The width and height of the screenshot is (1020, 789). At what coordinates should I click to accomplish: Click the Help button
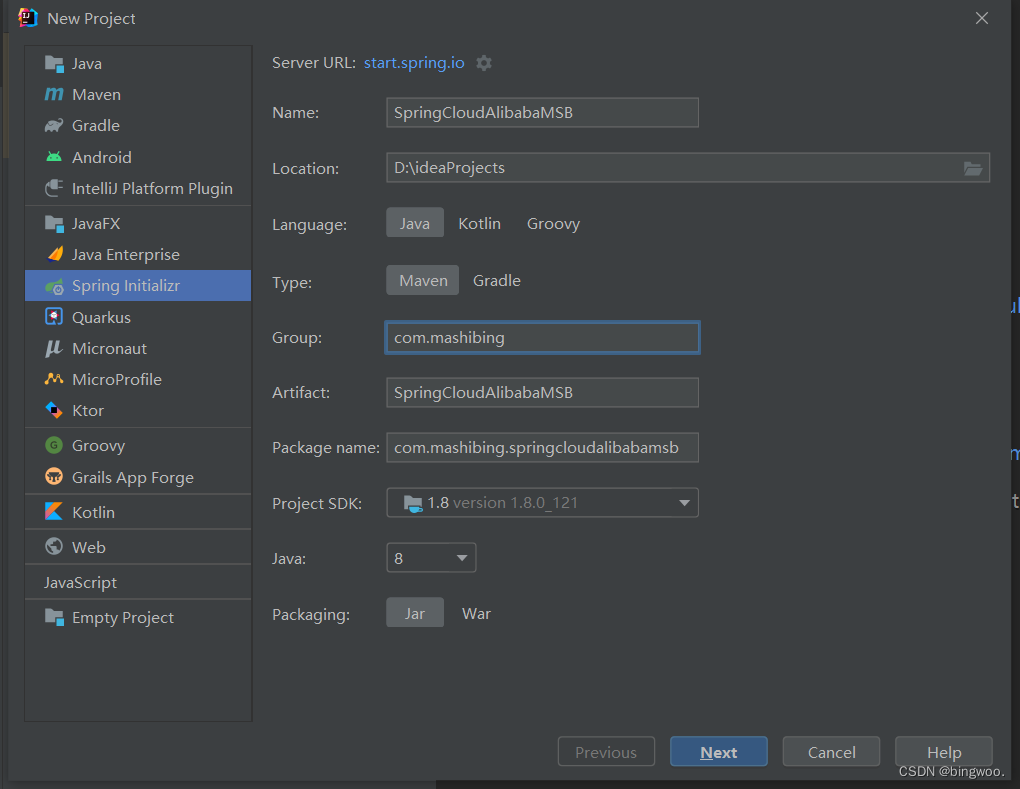[x=944, y=752]
